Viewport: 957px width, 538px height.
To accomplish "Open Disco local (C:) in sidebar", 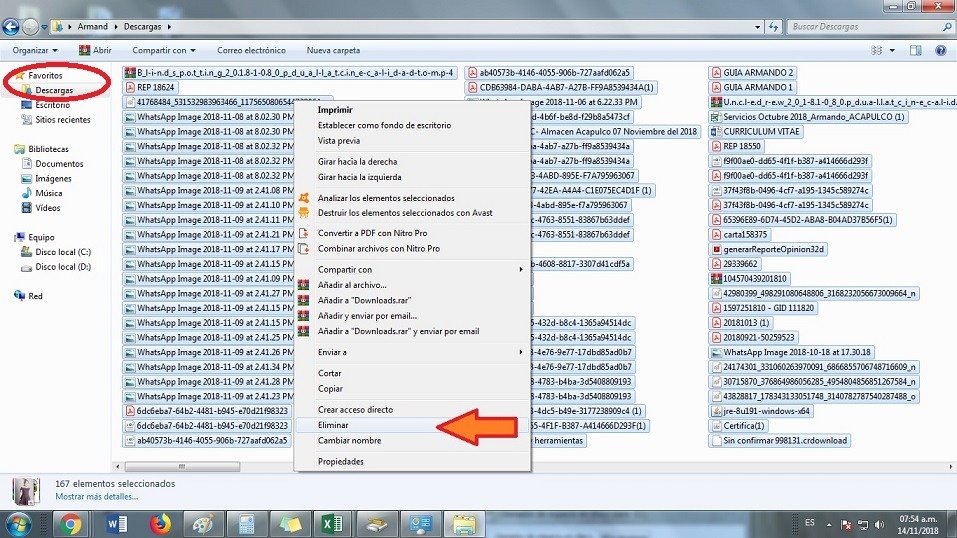I will [63, 252].
